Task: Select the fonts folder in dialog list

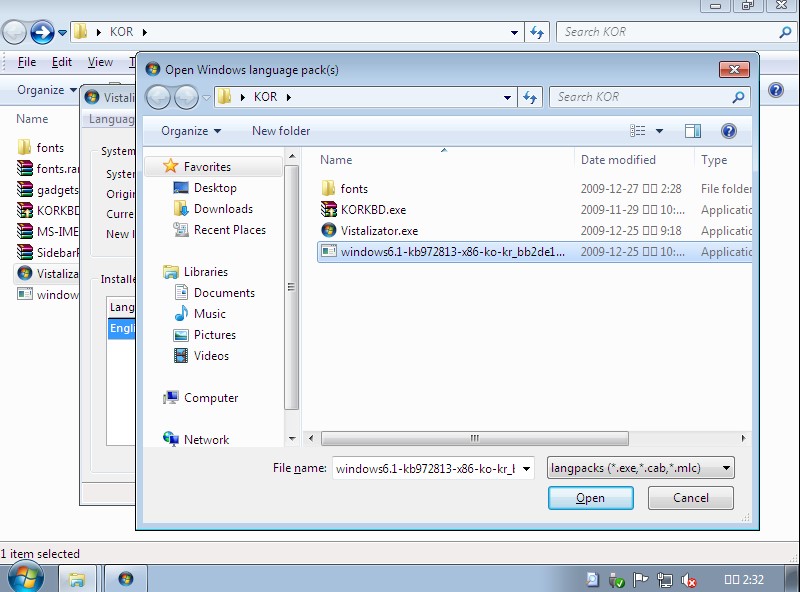Action: pos(344,188)
